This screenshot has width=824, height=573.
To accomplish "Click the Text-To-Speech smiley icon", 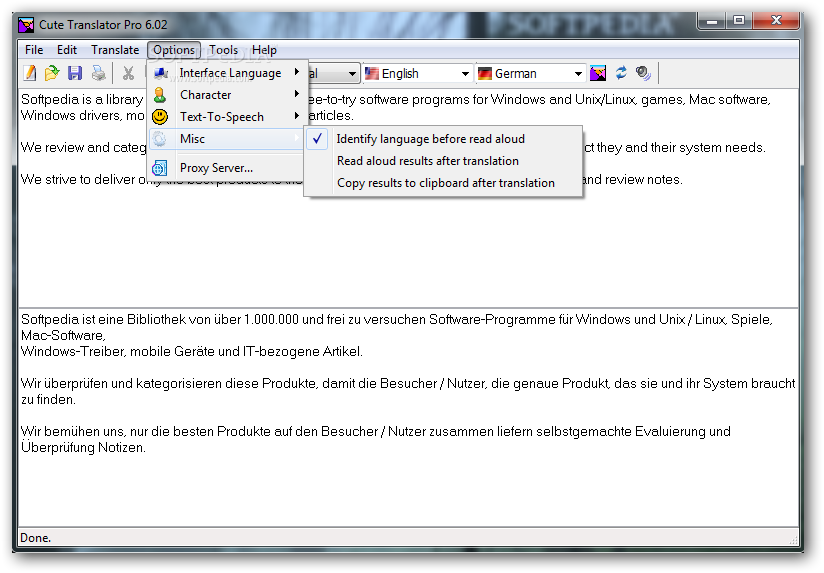I will tap(160, 117).
